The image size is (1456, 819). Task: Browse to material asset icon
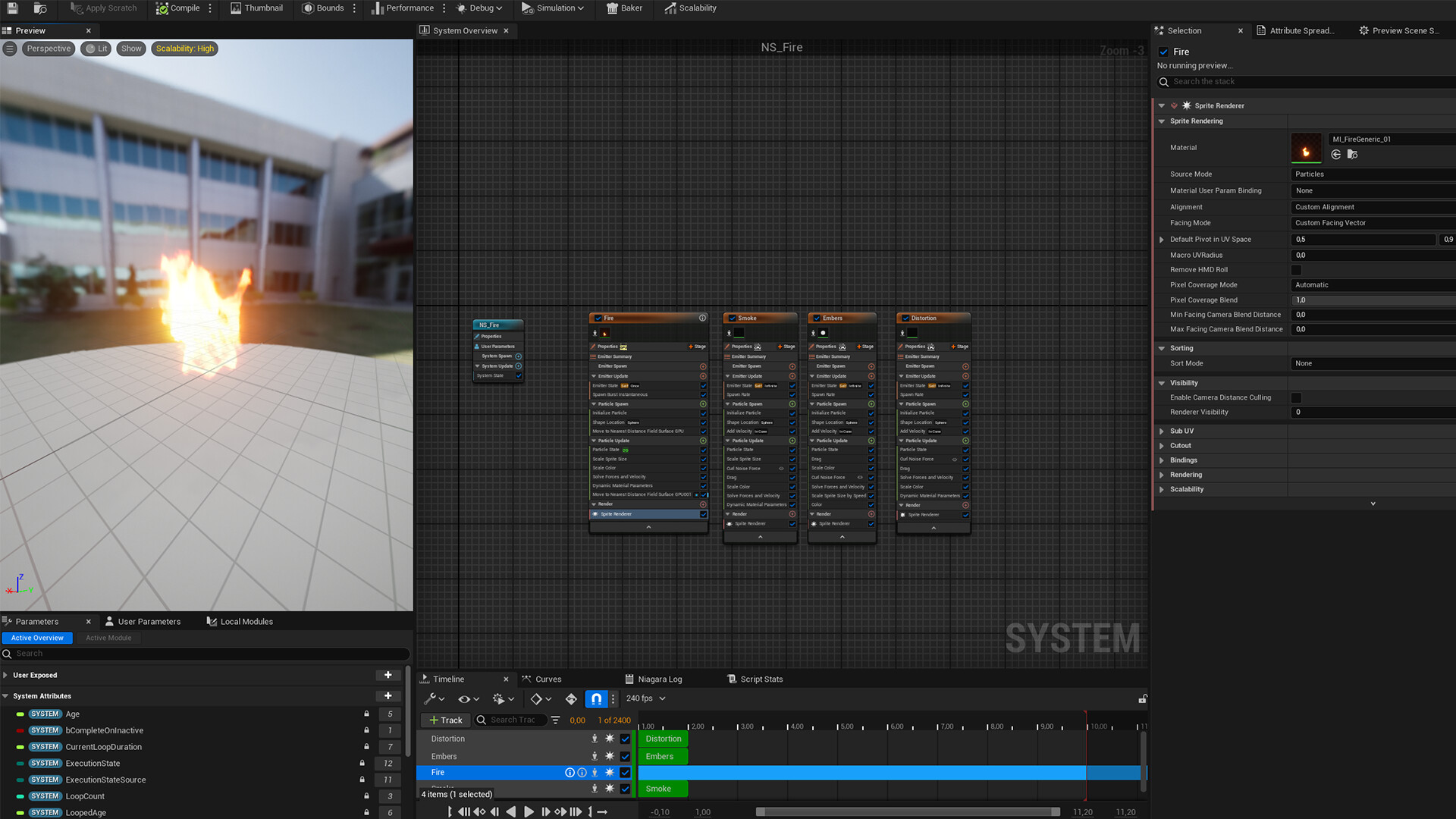pyautogui.click(x=1352, y=155)
